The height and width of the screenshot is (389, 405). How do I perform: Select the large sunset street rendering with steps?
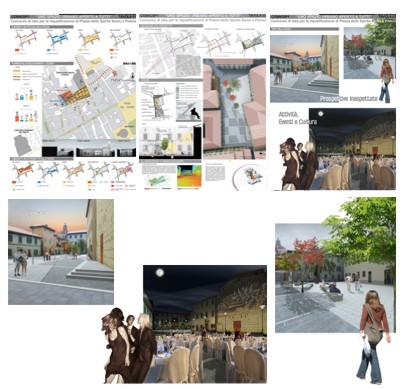click(61, 252)
